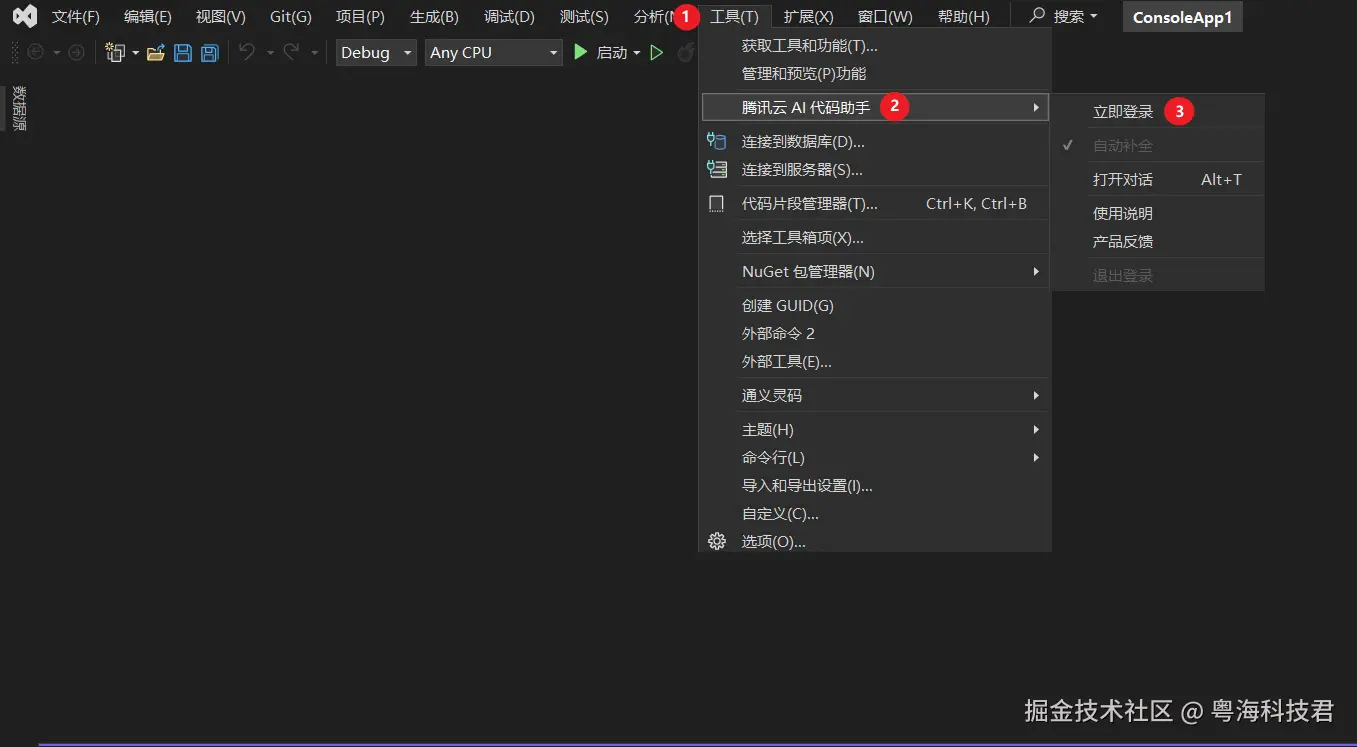Expand the arrow next to 启动
1357x747 pixels.
pos(636,53)
